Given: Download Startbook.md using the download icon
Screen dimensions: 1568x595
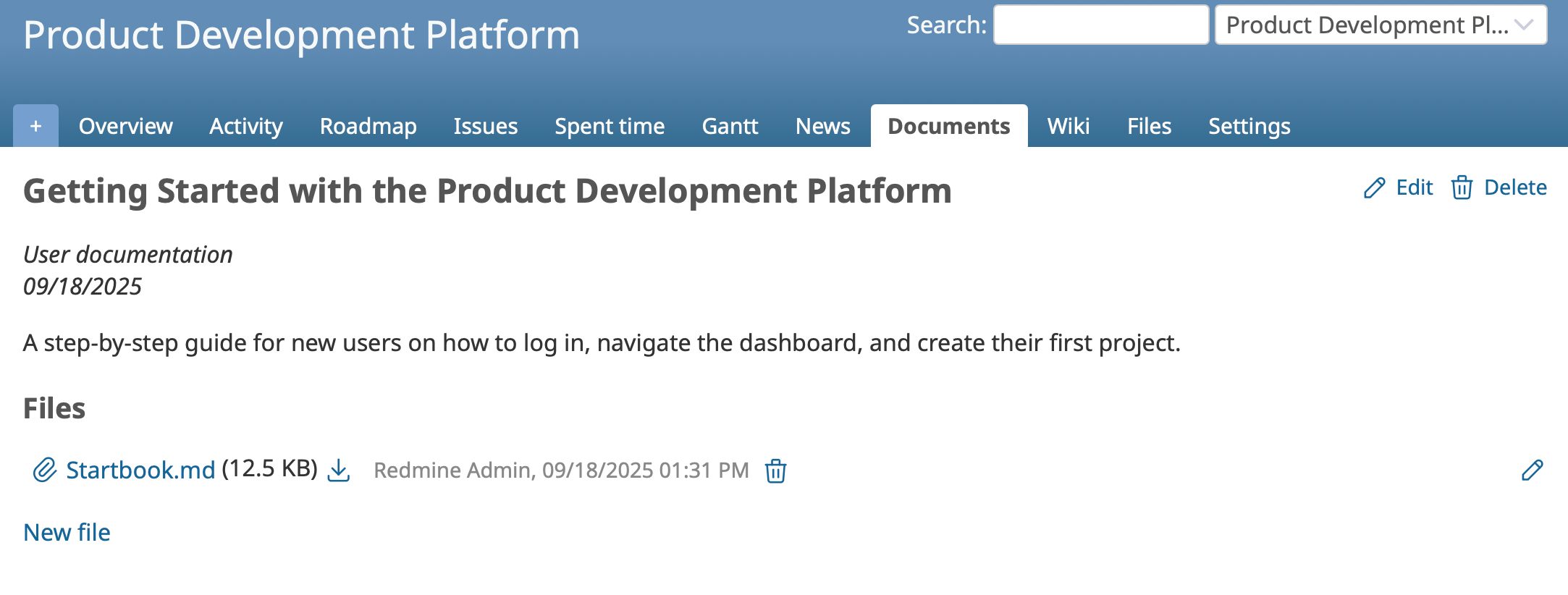Looking at the screenshot, I should coord(339,470).
